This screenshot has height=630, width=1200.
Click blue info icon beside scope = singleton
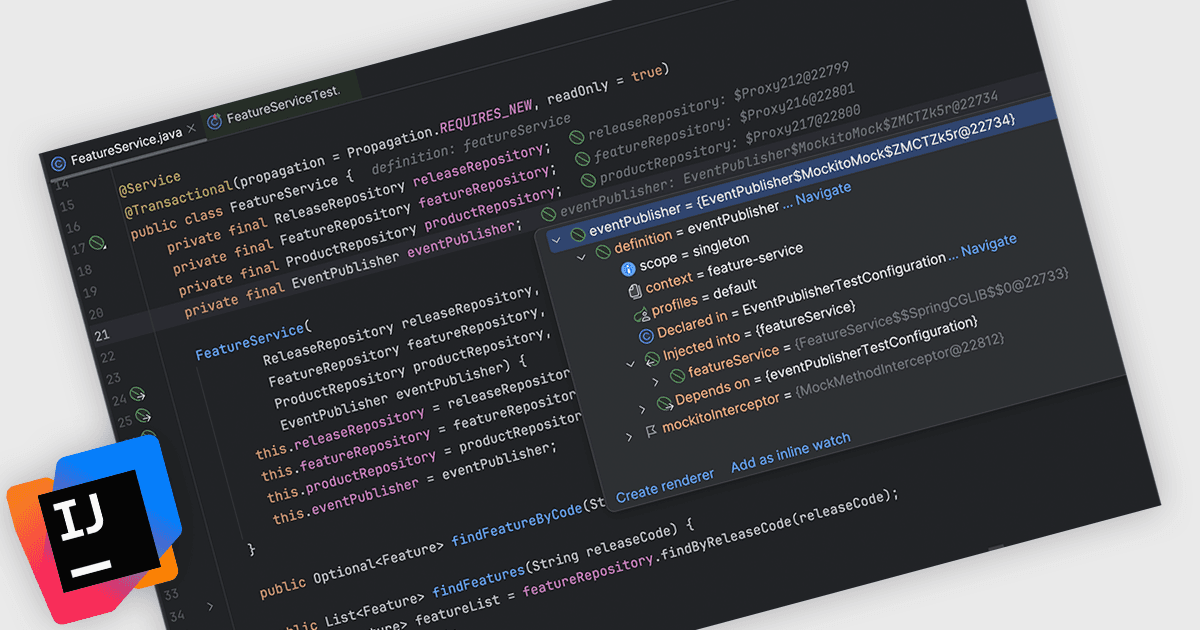point(628,268)
